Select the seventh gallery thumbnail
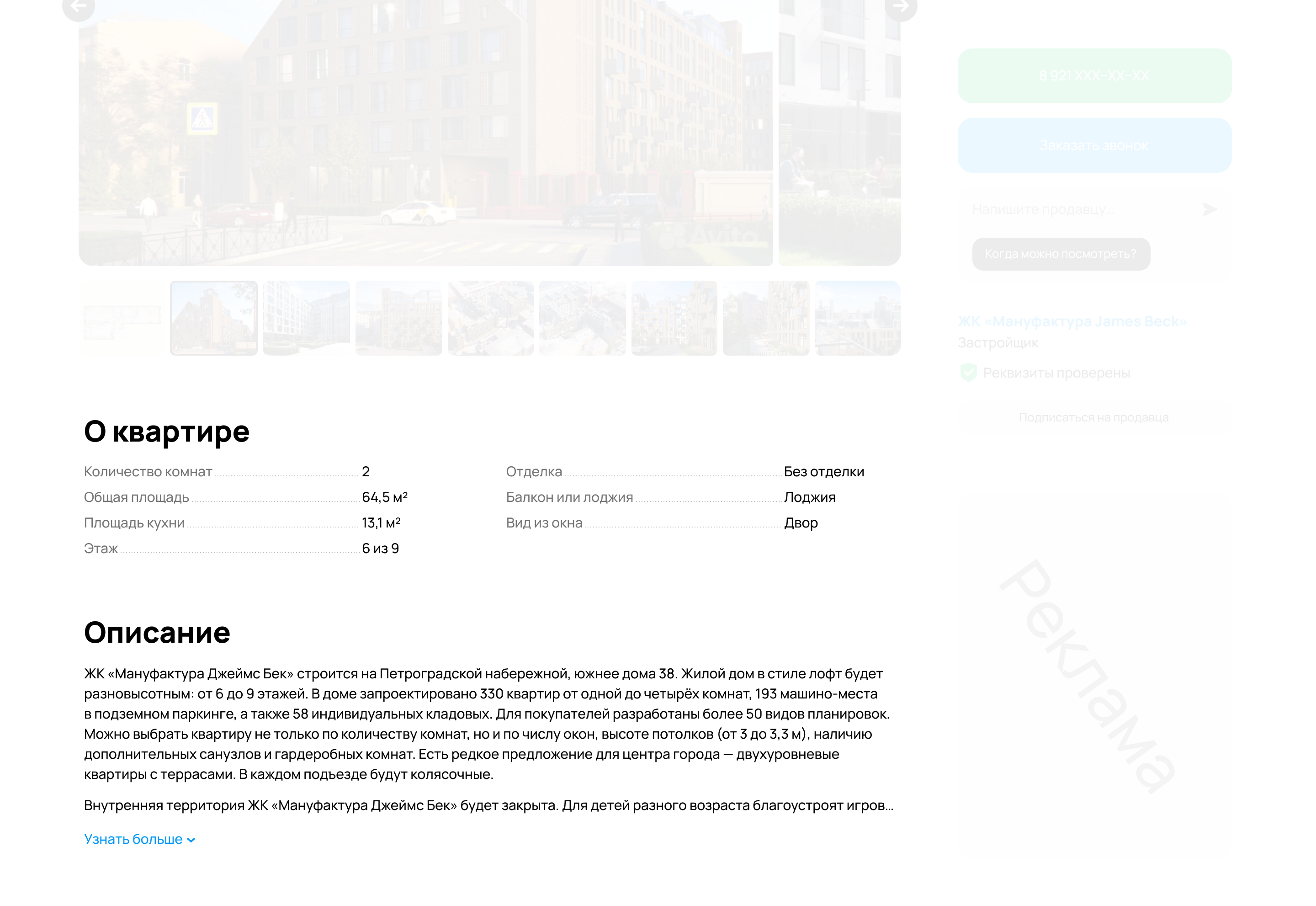Screen dimensions: 1316x906 pyautogui.click(x=674, y=318)
